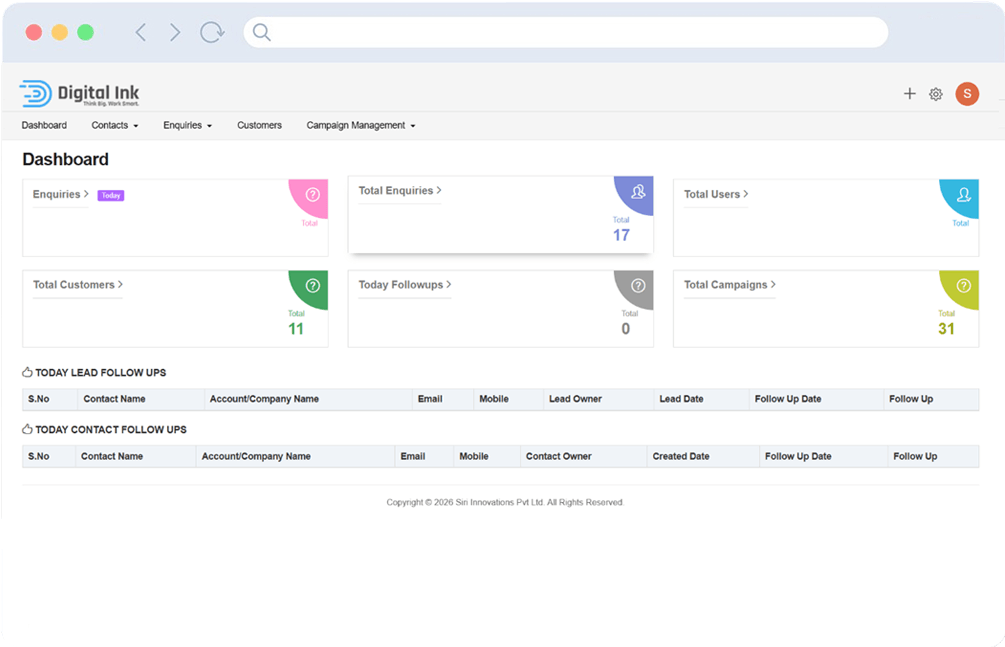Open the Campaign Management dropdown
1005x647 pixels.
(360, 126)
